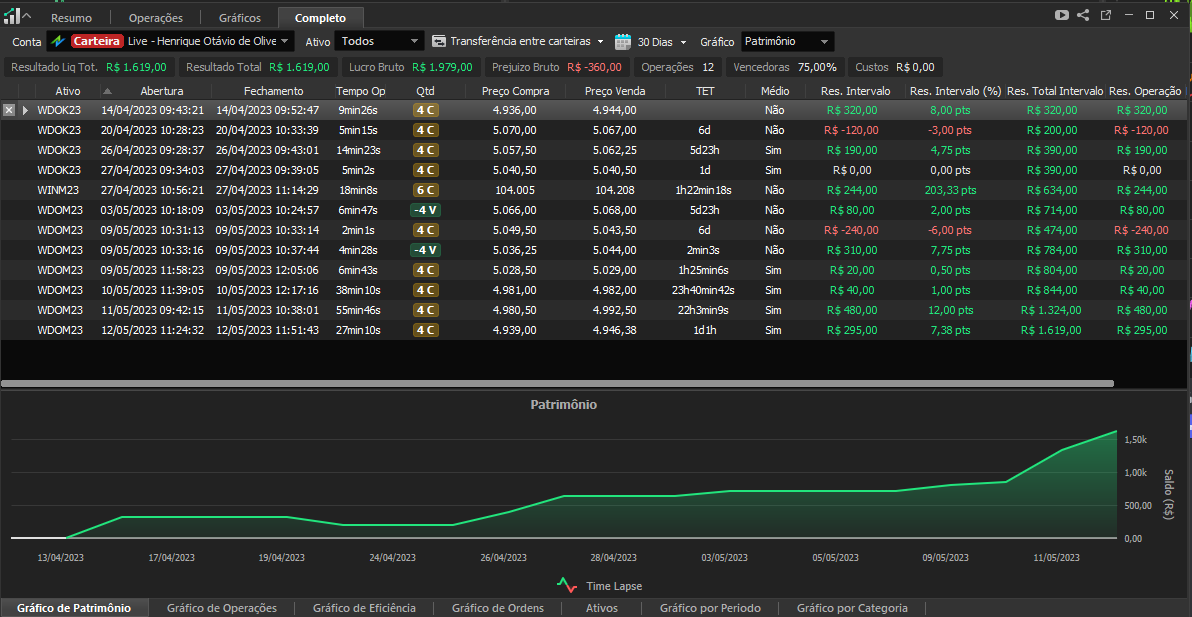Sort by the Tempo Op column header

click(x=360, y=91)
